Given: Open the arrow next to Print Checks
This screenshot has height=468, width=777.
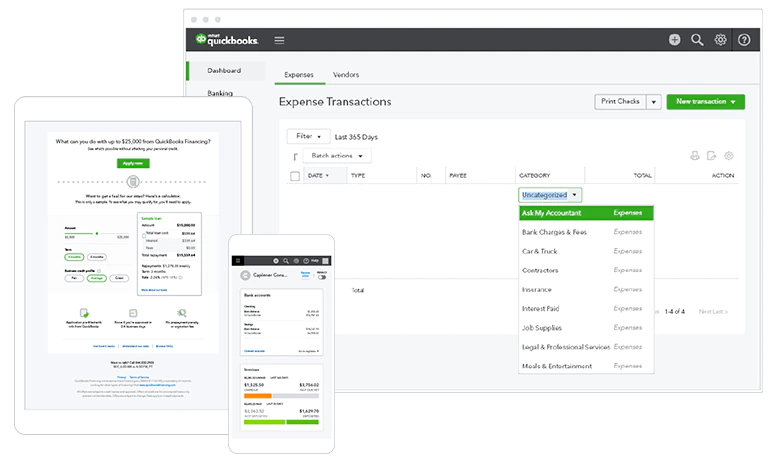Looking at the screenshot, I should (654, 102).
